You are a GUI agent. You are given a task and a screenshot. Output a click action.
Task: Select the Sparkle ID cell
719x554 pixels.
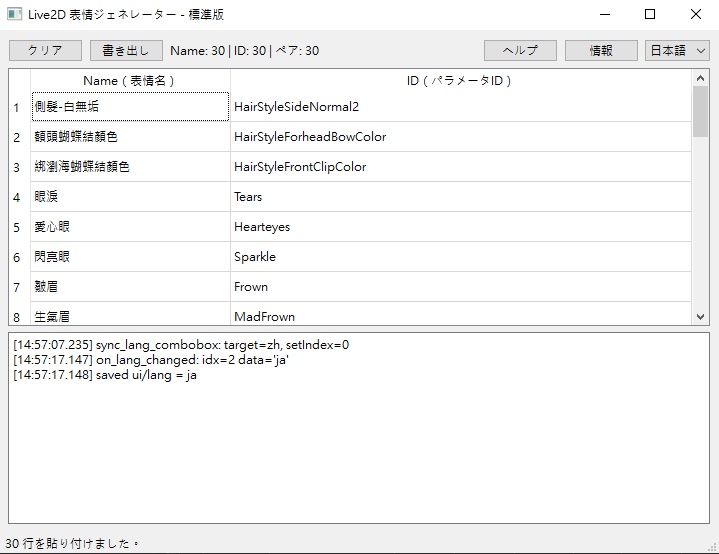tap(460, 257)
